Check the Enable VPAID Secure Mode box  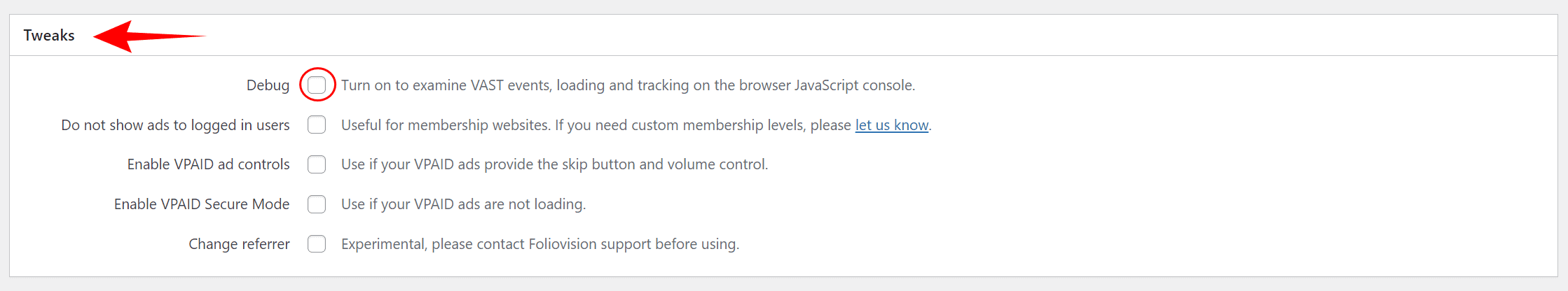(317, 204)
